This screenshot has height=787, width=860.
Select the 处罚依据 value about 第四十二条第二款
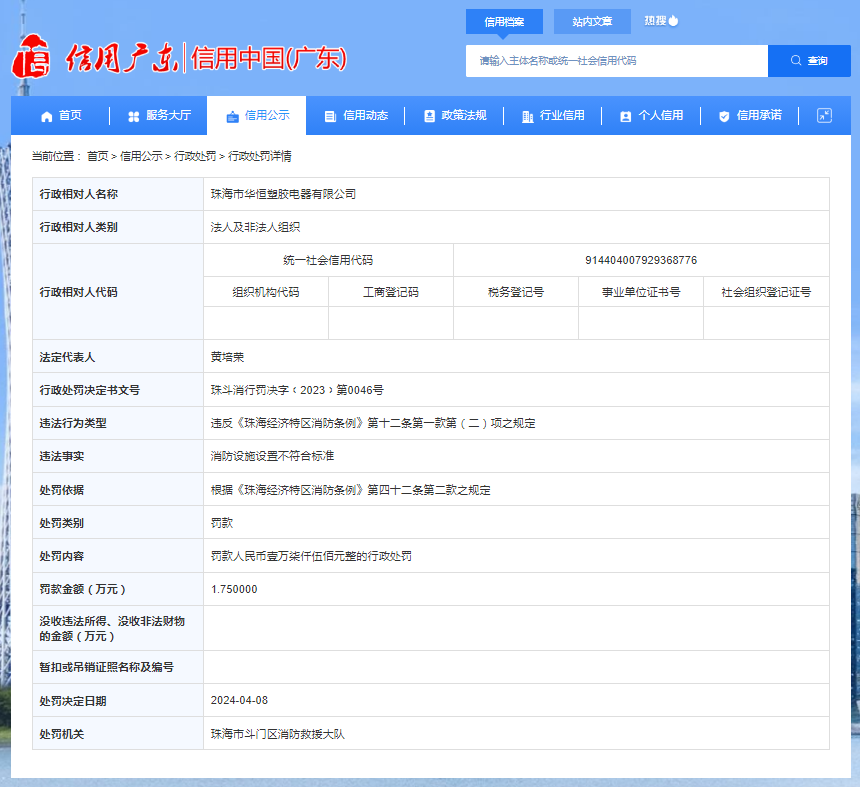click(350, 490)
